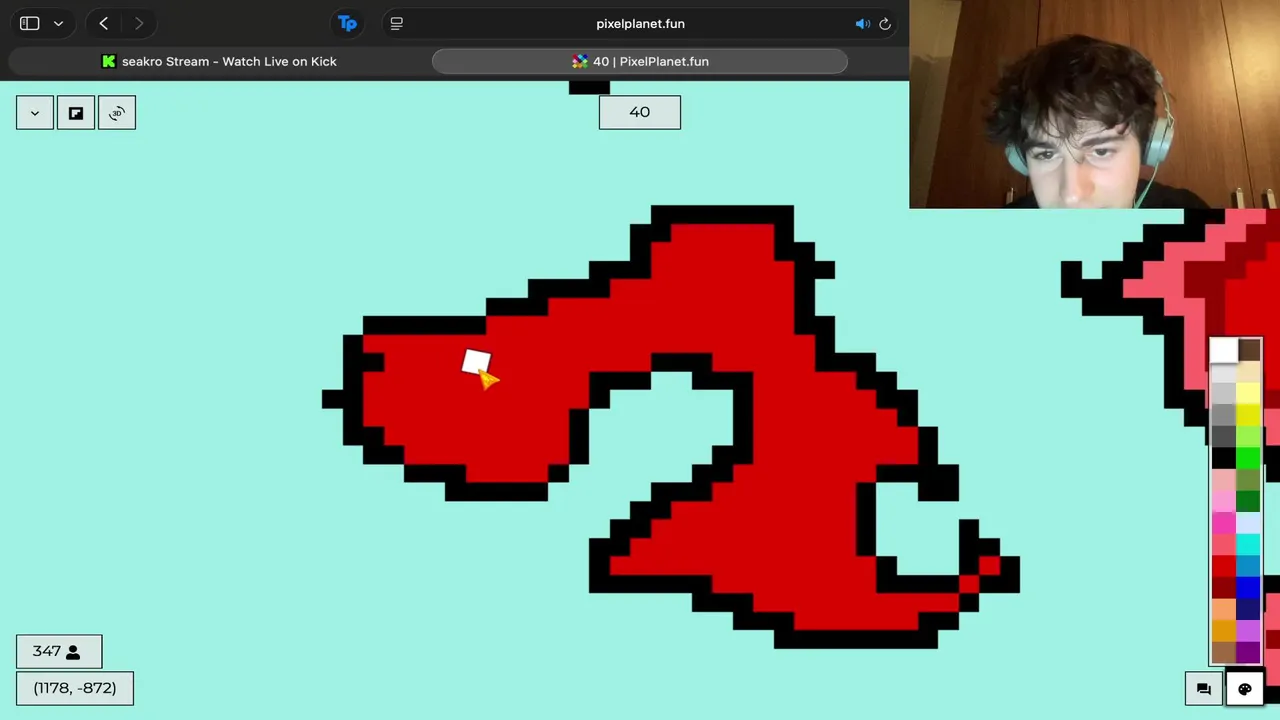Pick the pale blue palette color

(1249, 523)
